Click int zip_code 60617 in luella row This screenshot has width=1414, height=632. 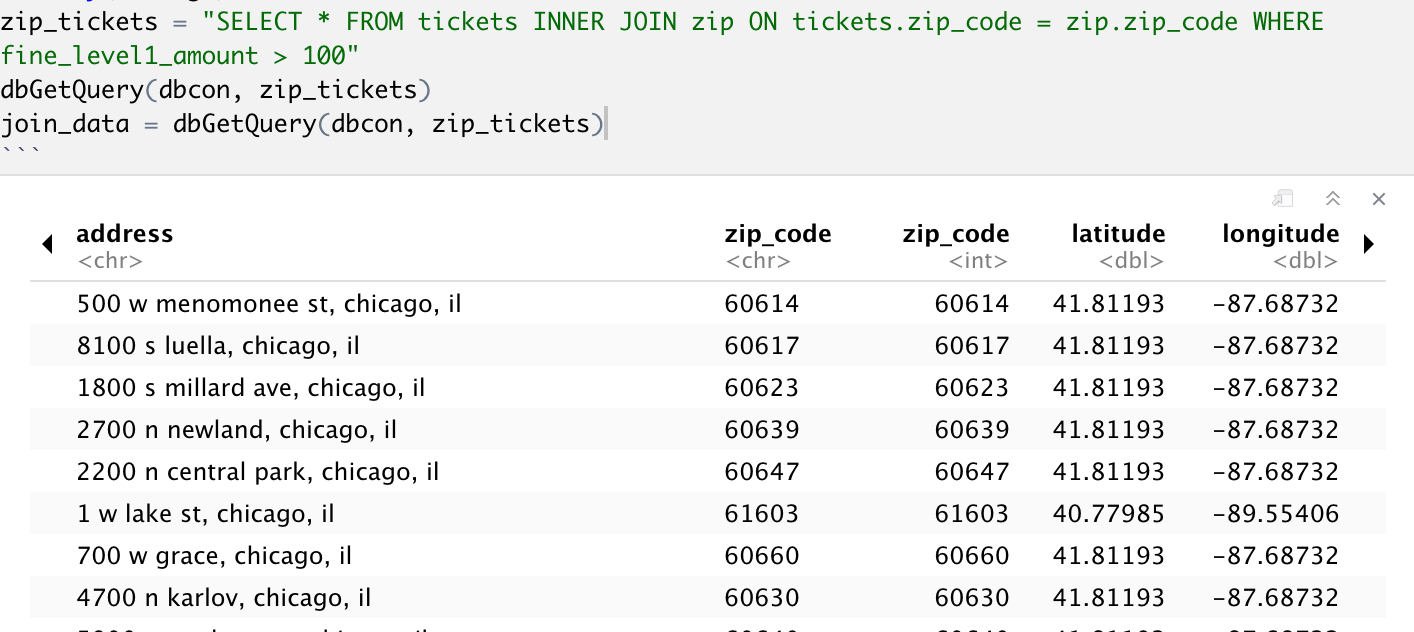tap(972, 345)
